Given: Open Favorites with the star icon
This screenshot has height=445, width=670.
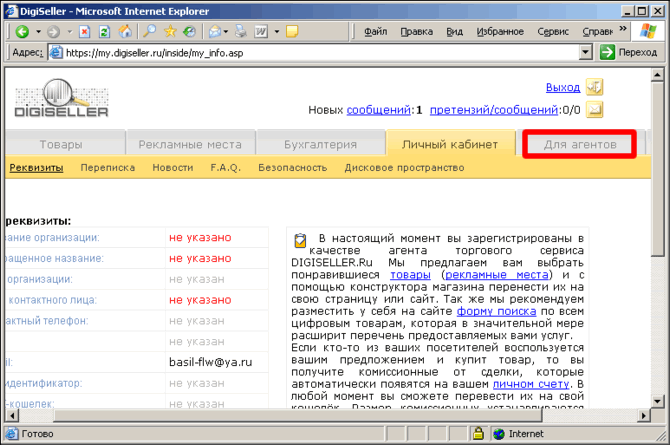Looking at the screenshot, I should tap(170, 31).
